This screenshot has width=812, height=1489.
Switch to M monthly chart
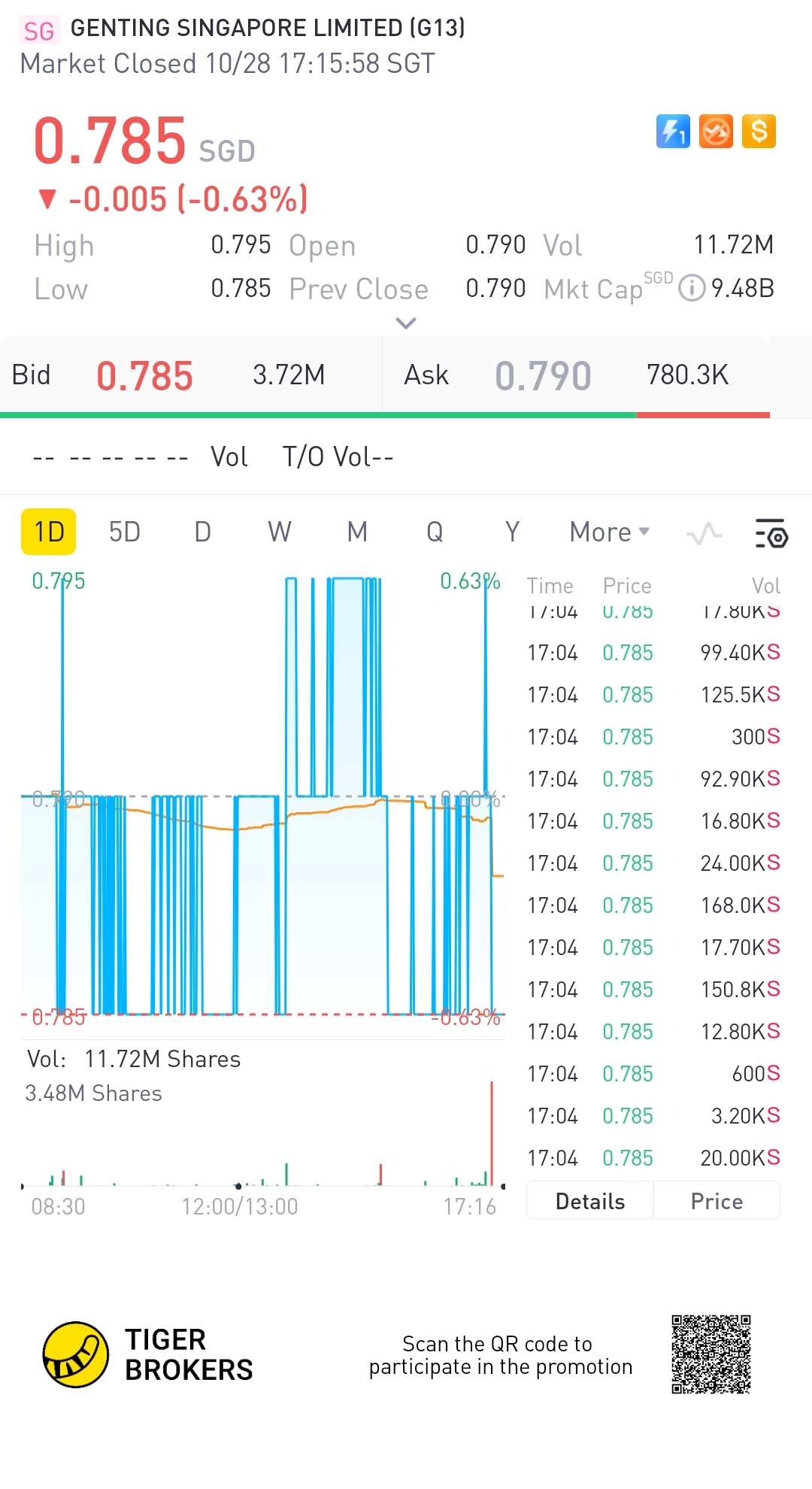click(357, 532)
